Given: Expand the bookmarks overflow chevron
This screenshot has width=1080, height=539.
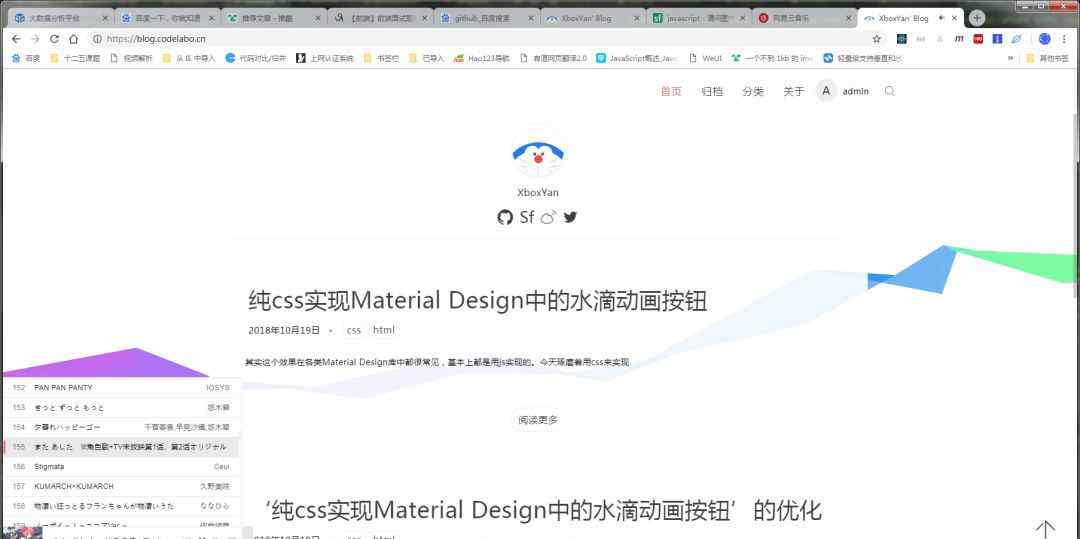Looking at the screenshot, I should 1011,58.
